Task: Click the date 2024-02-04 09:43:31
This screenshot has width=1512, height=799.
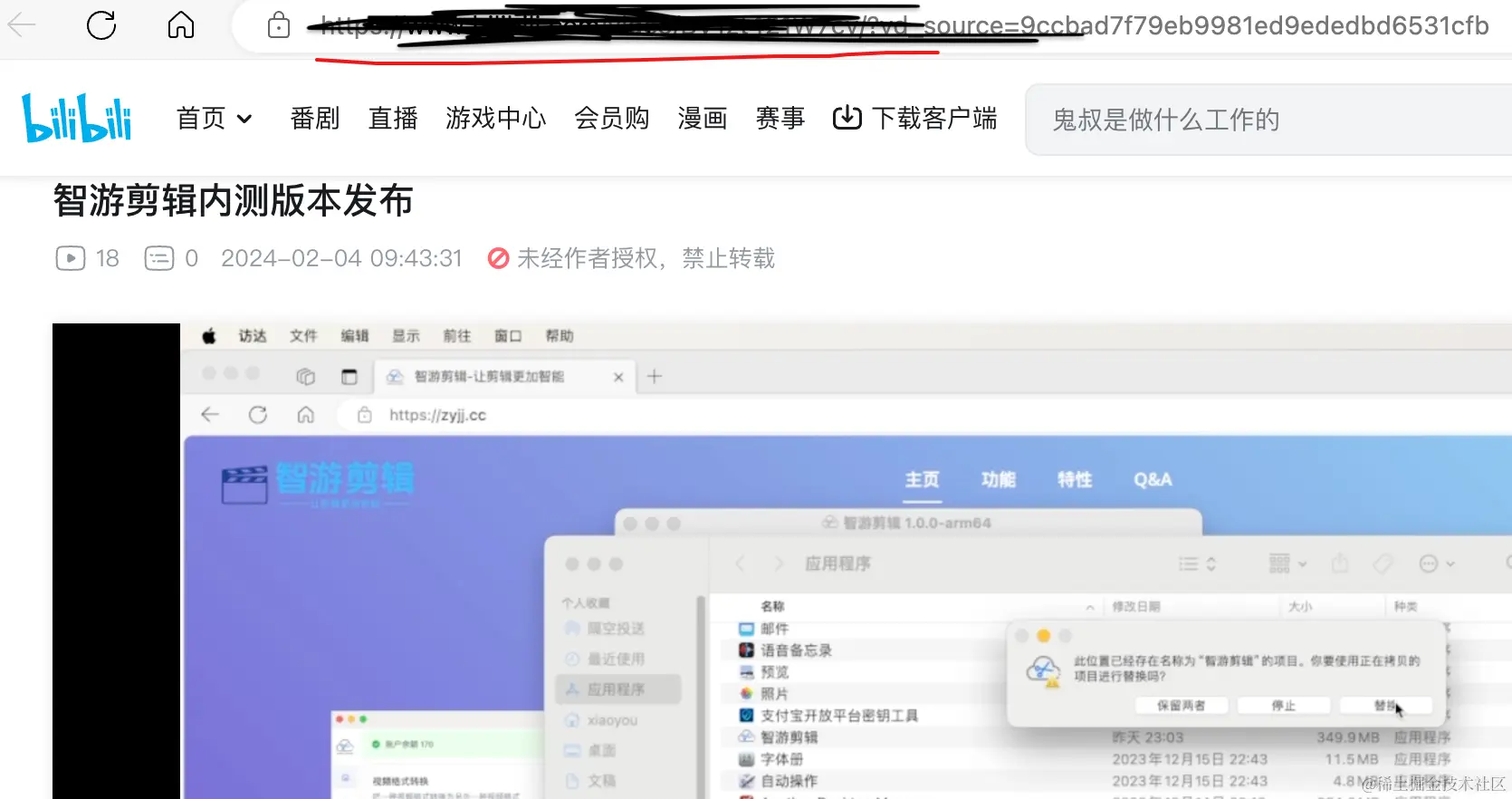Action: point(341,258)
